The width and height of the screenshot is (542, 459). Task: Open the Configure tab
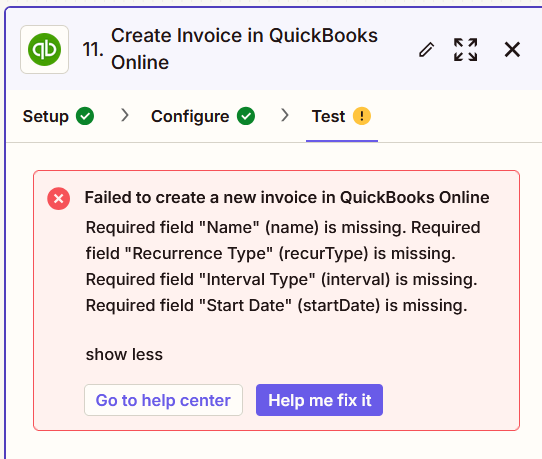click(190, 116)
